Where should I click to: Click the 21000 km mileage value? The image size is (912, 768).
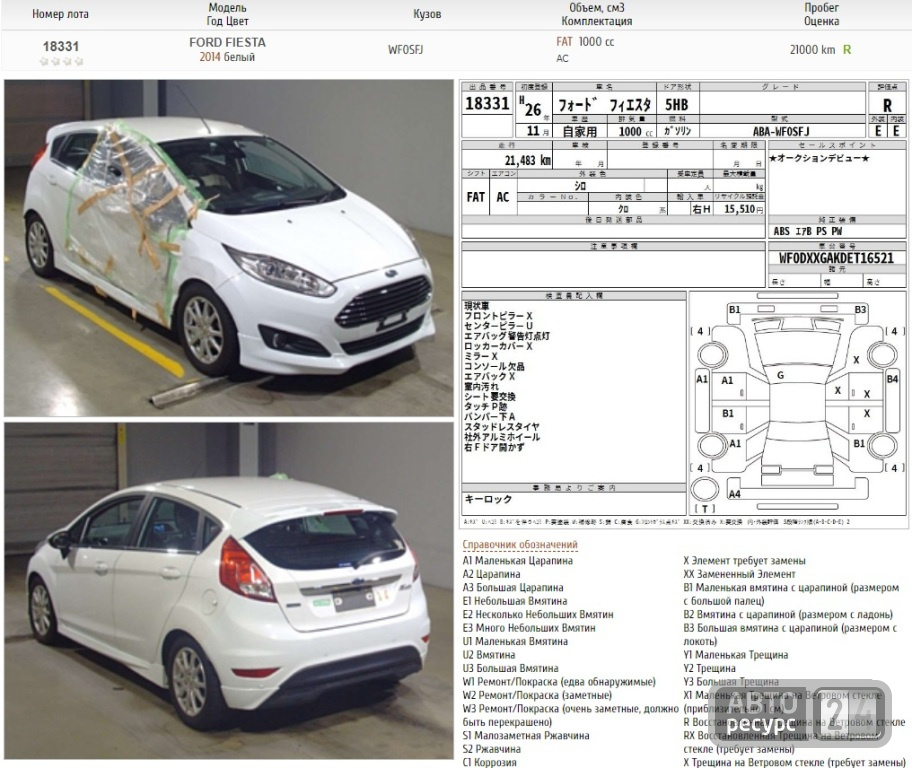point(812,50)
